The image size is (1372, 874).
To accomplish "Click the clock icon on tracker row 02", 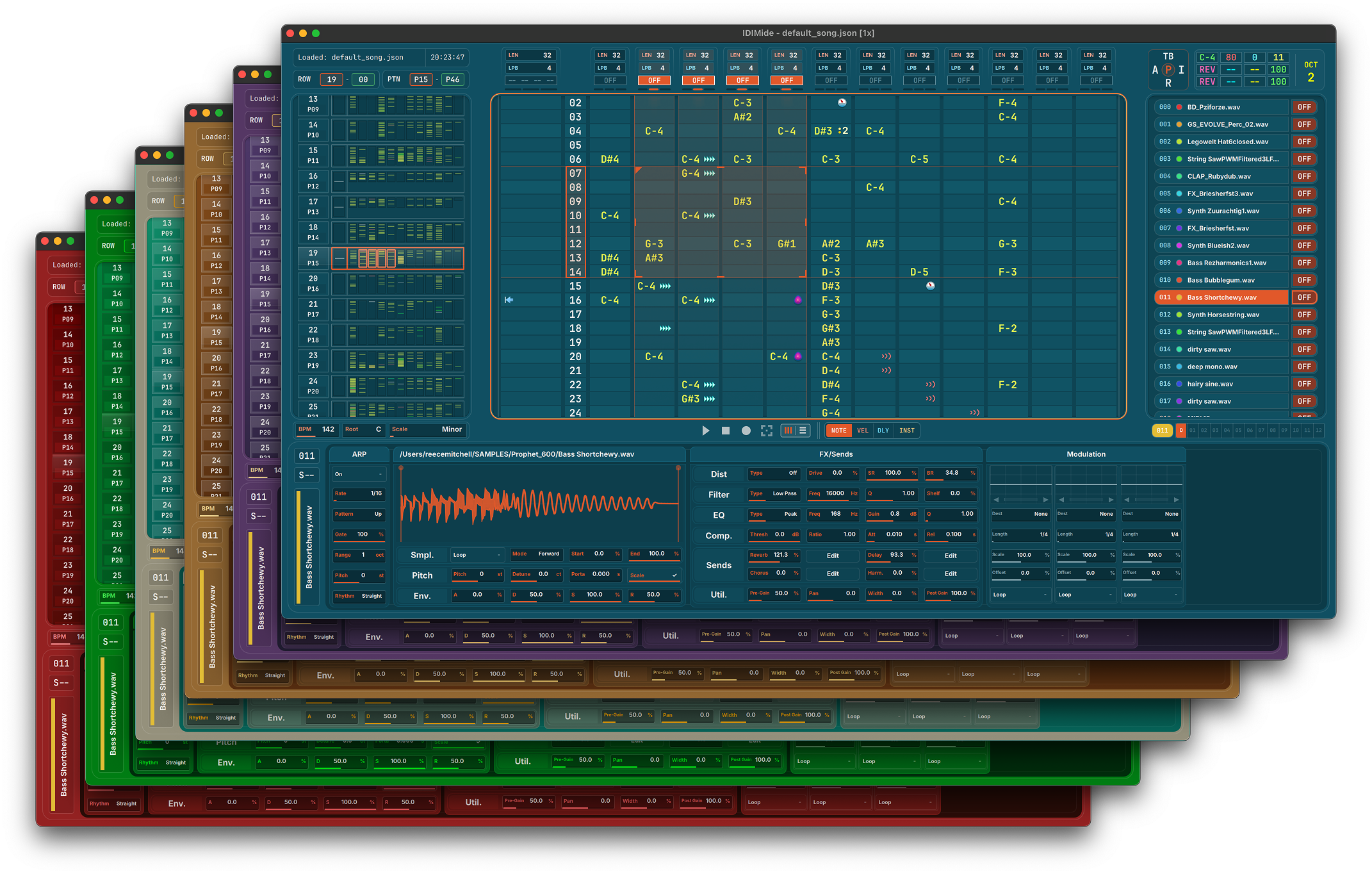I will (842, 103).
